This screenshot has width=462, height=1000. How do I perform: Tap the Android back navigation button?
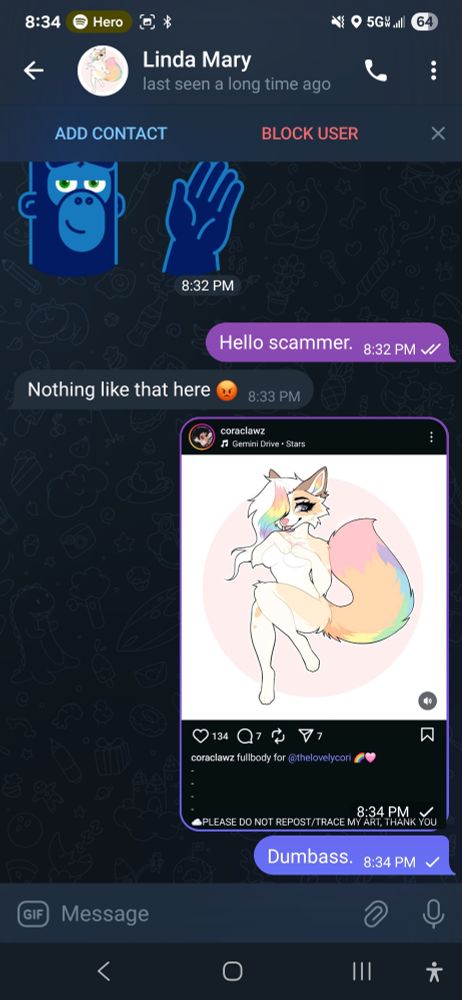point(104,971)
